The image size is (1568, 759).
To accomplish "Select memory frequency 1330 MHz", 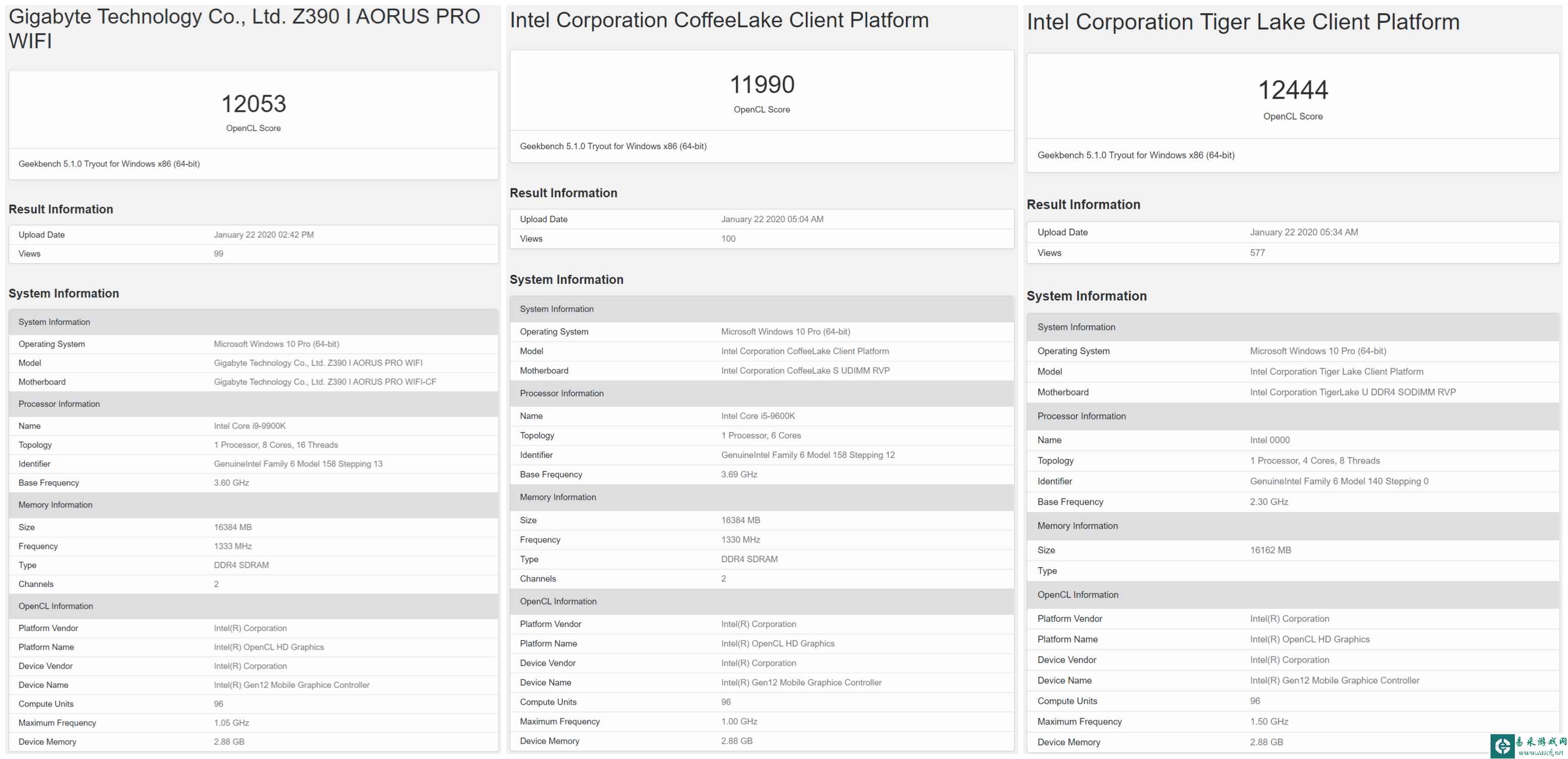I will coord(740,540).
